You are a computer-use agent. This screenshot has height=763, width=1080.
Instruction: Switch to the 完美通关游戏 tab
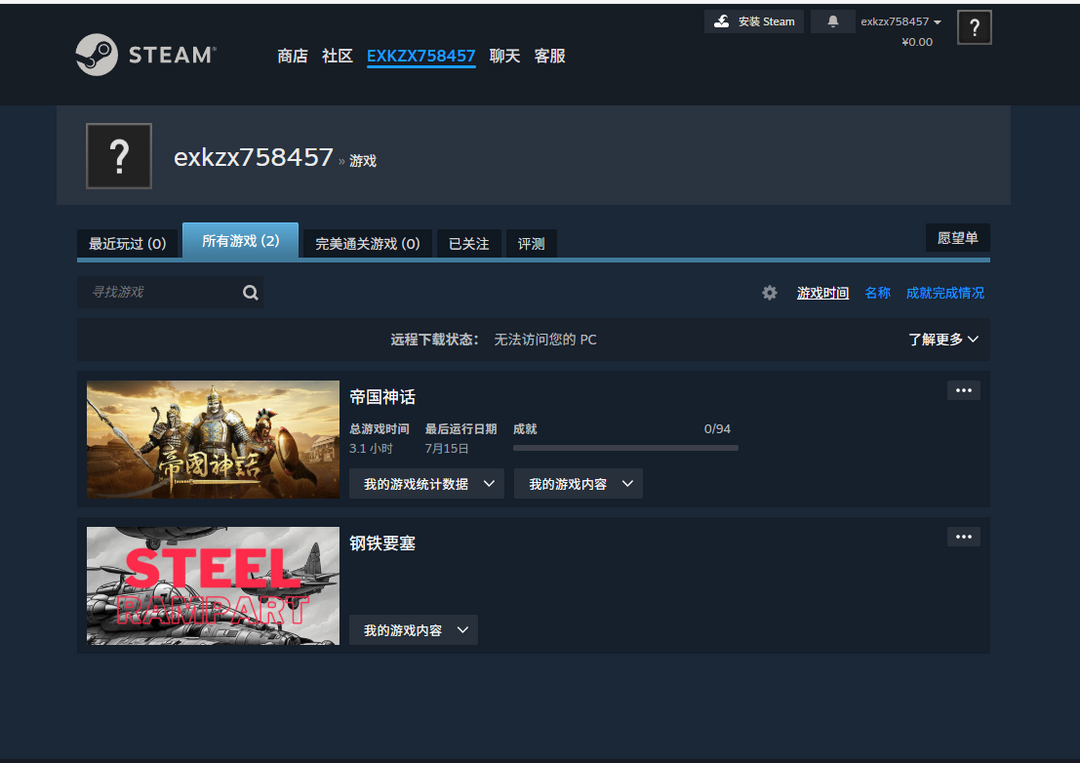367,243
